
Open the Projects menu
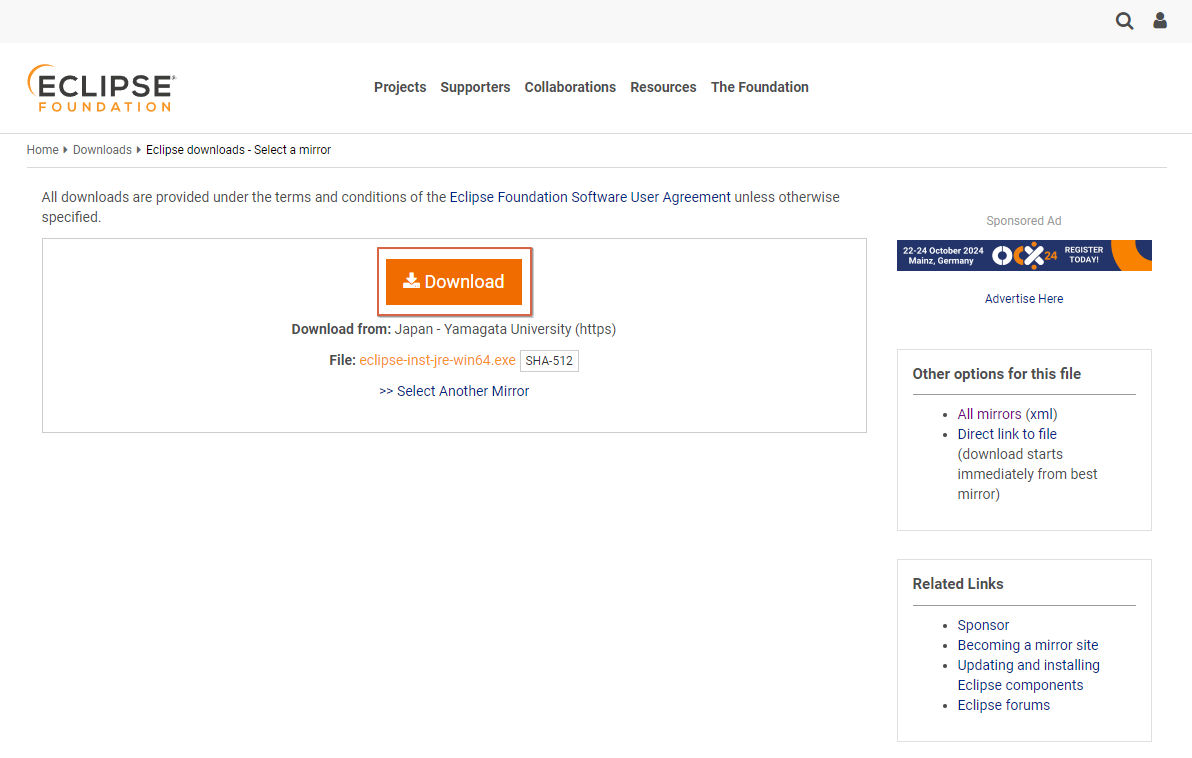pos(400,87)
